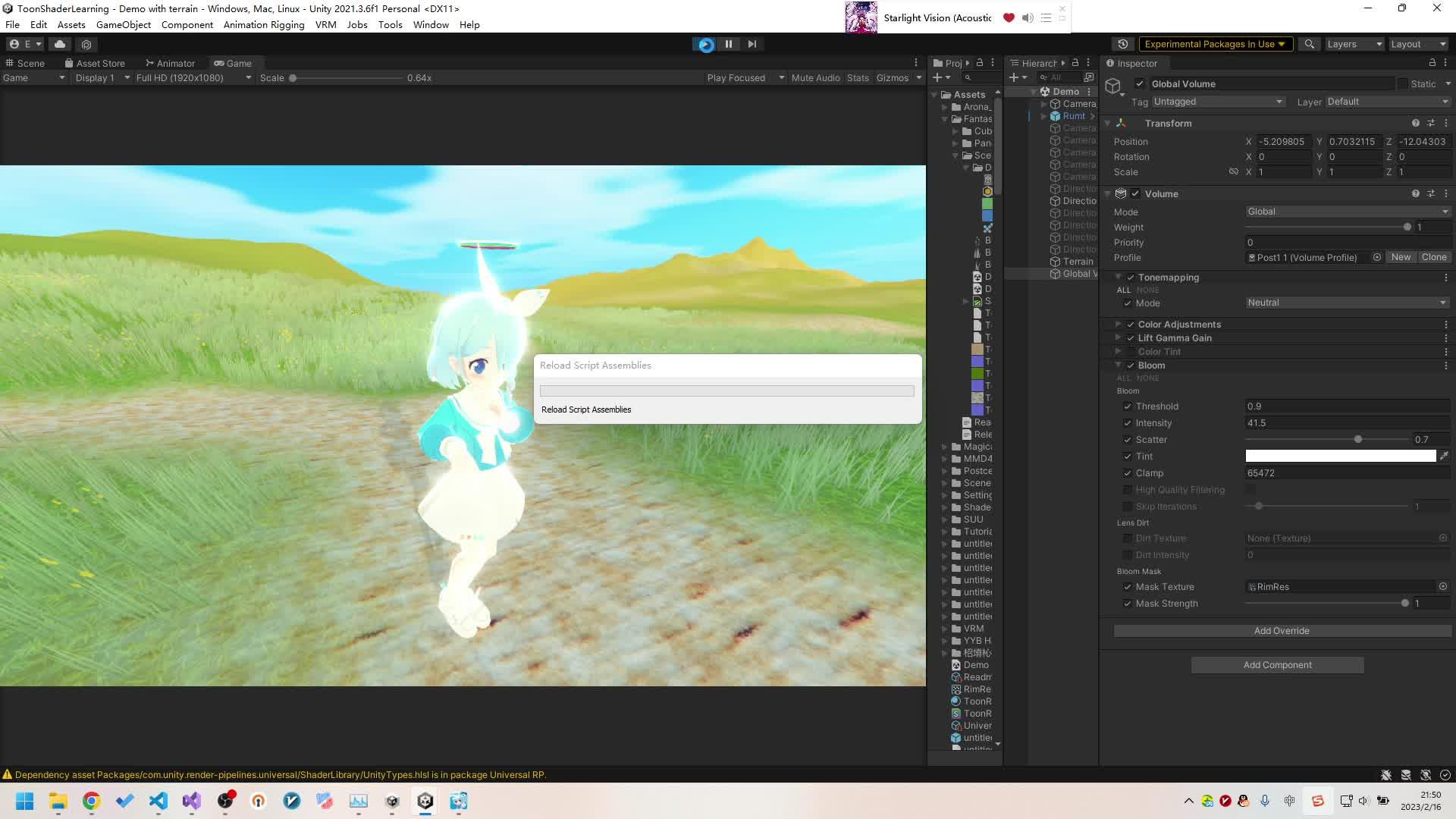Viewport: 1456px width, 819px height.
Task: Collapse the Bloom override section
Action: coord(1119,365)
